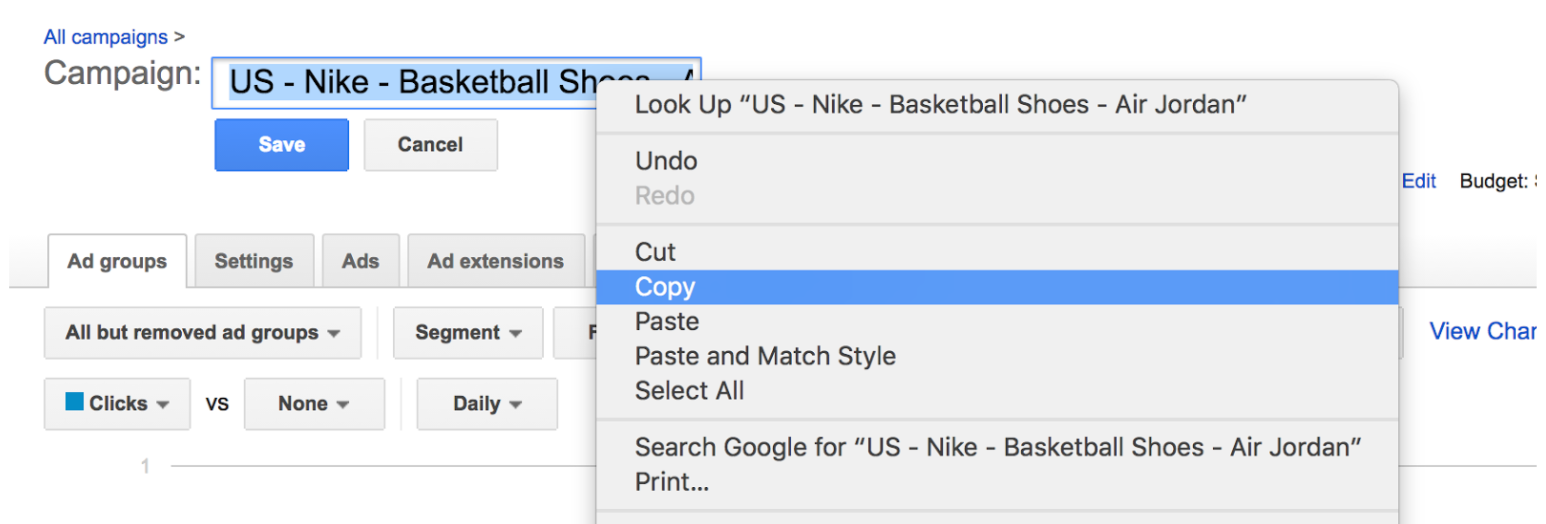This screenshot has height=524, width=1546.
Task: Expand the None comparison metric dropdown
Action: pyautogui.click(x=314, y=404)
